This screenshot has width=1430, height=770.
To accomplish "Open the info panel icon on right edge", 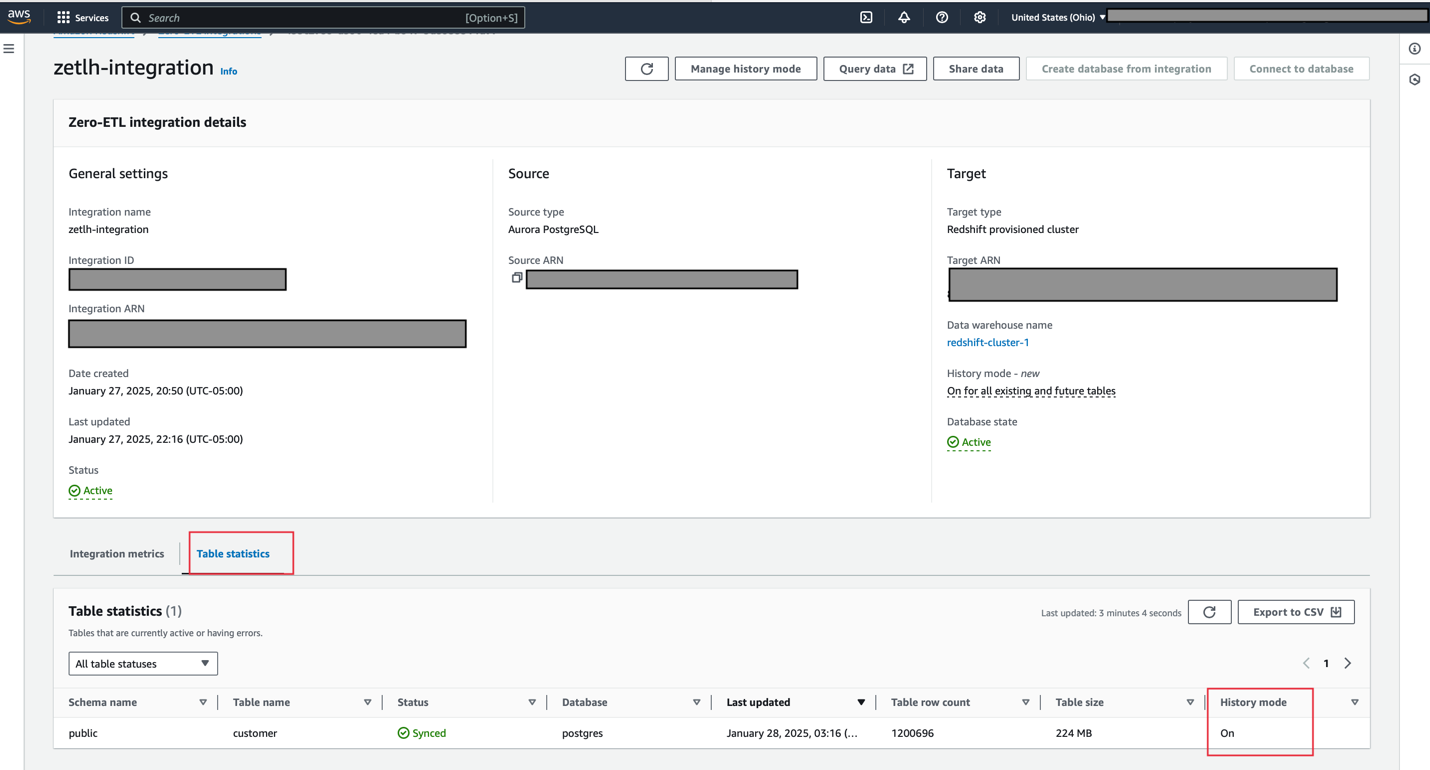I will point(1415,49).
